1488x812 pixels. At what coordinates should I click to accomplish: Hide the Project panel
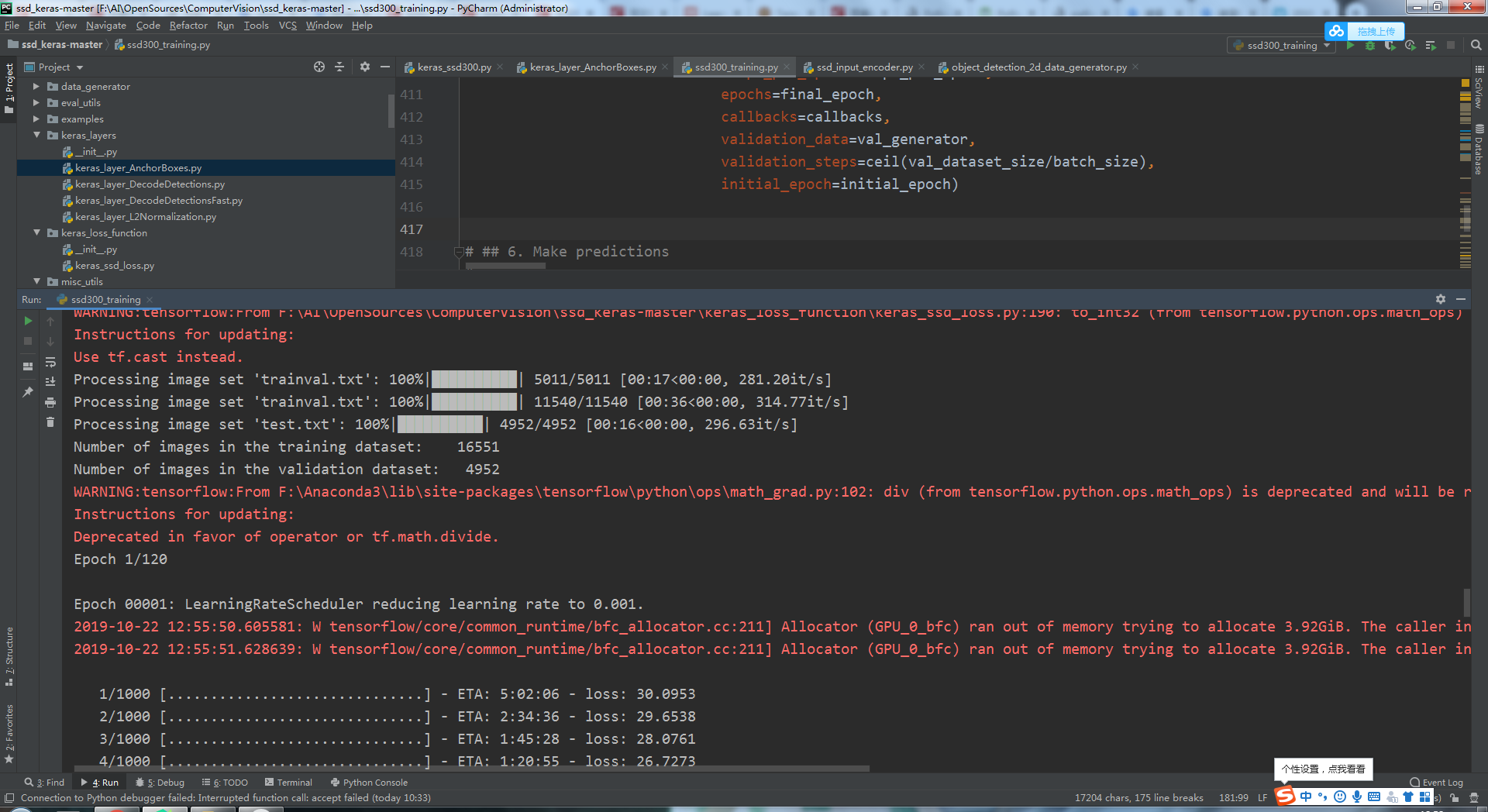coord(385,67)
